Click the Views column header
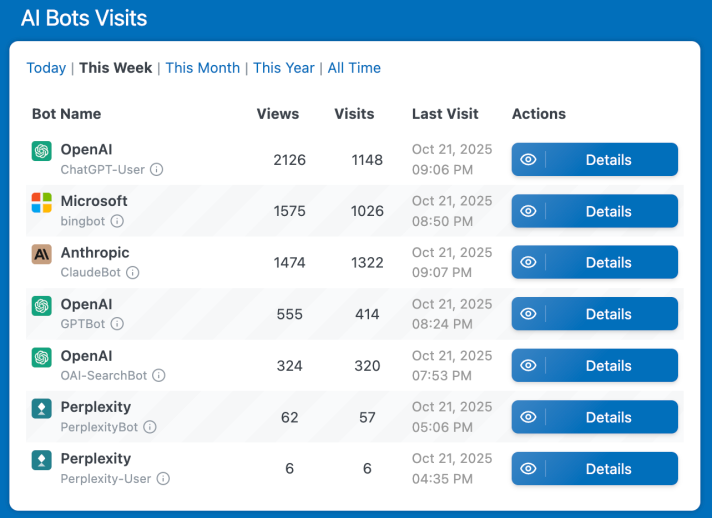The width and height of the screenshot is (712, 518). [278, 114]
